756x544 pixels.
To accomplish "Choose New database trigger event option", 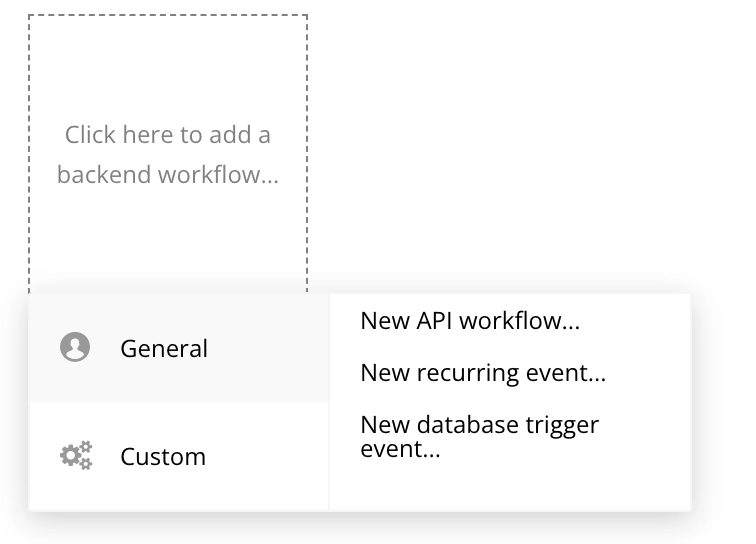I will click(x=479, y=437).
